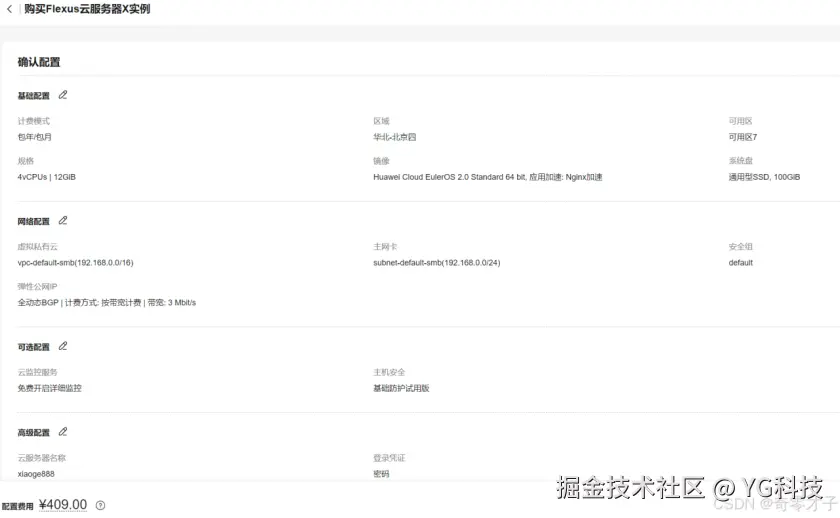Edit 网络配置 with its pencil icon
The image size is (840, 518).
(63, 221)
